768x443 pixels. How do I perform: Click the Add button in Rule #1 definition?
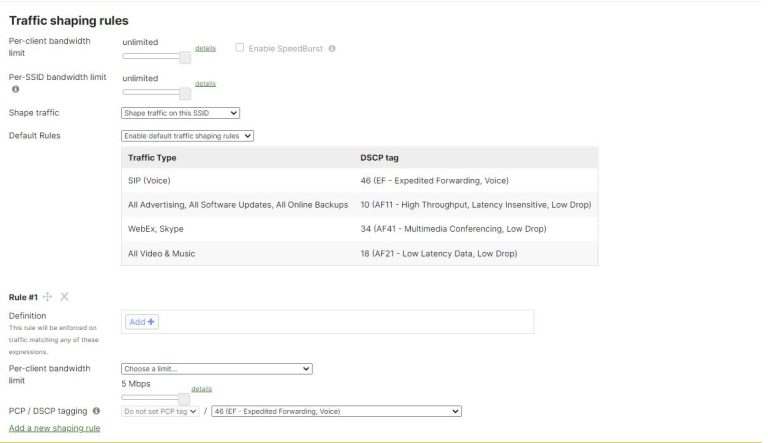coord(142,322)
